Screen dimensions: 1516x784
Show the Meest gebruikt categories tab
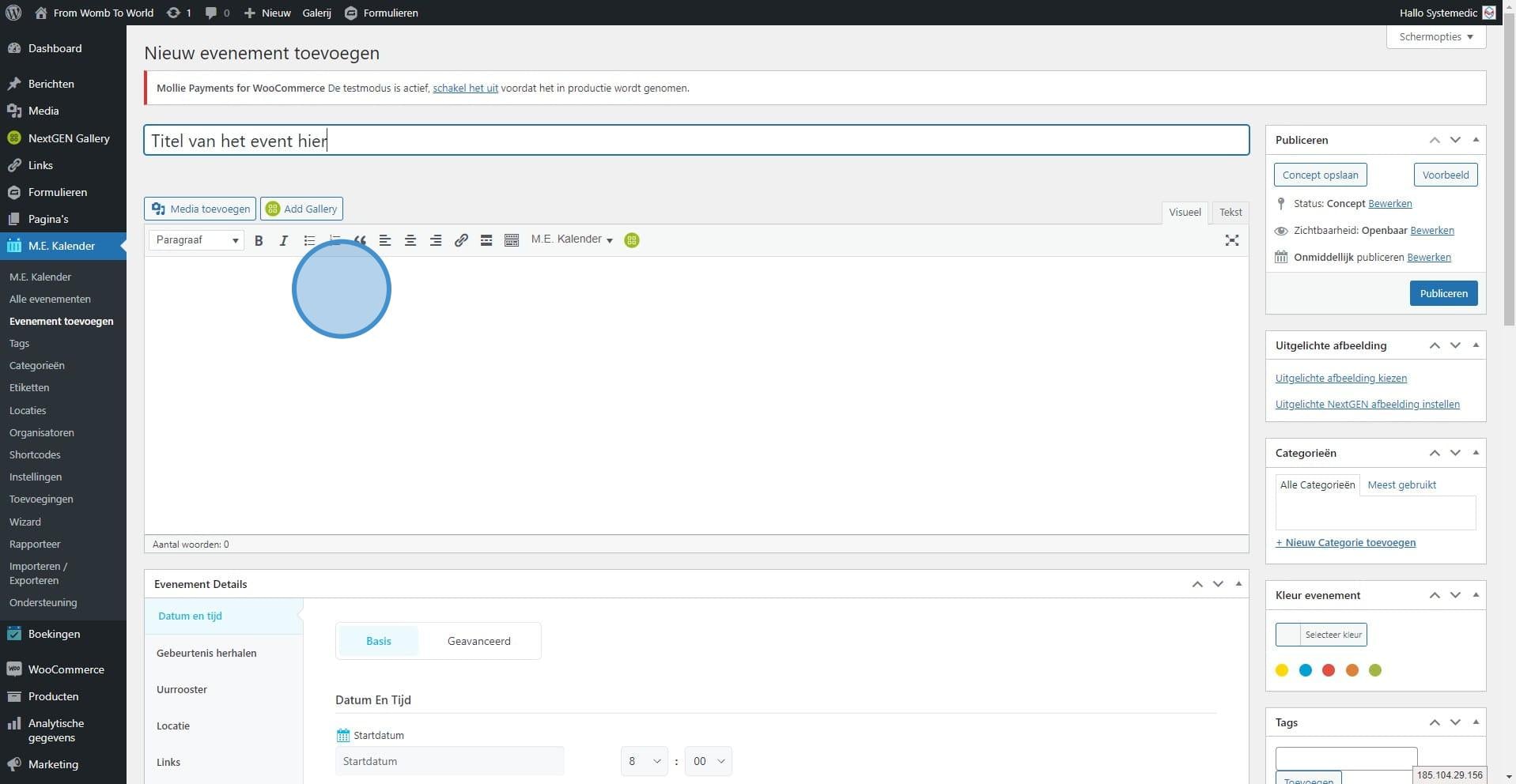1402,485
